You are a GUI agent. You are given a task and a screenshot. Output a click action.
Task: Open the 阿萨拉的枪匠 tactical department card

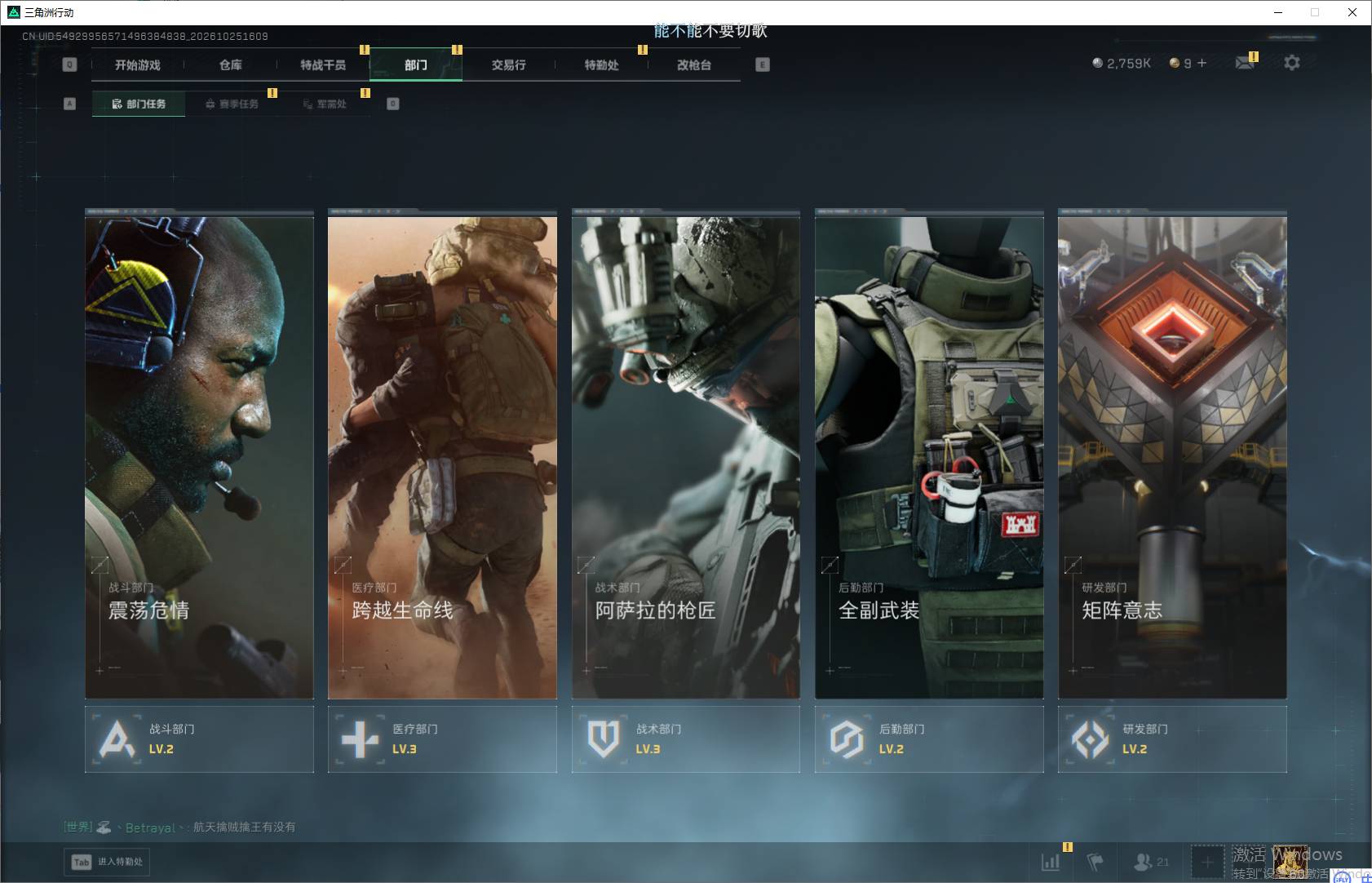pyautogui.click(x=686, y=454)
